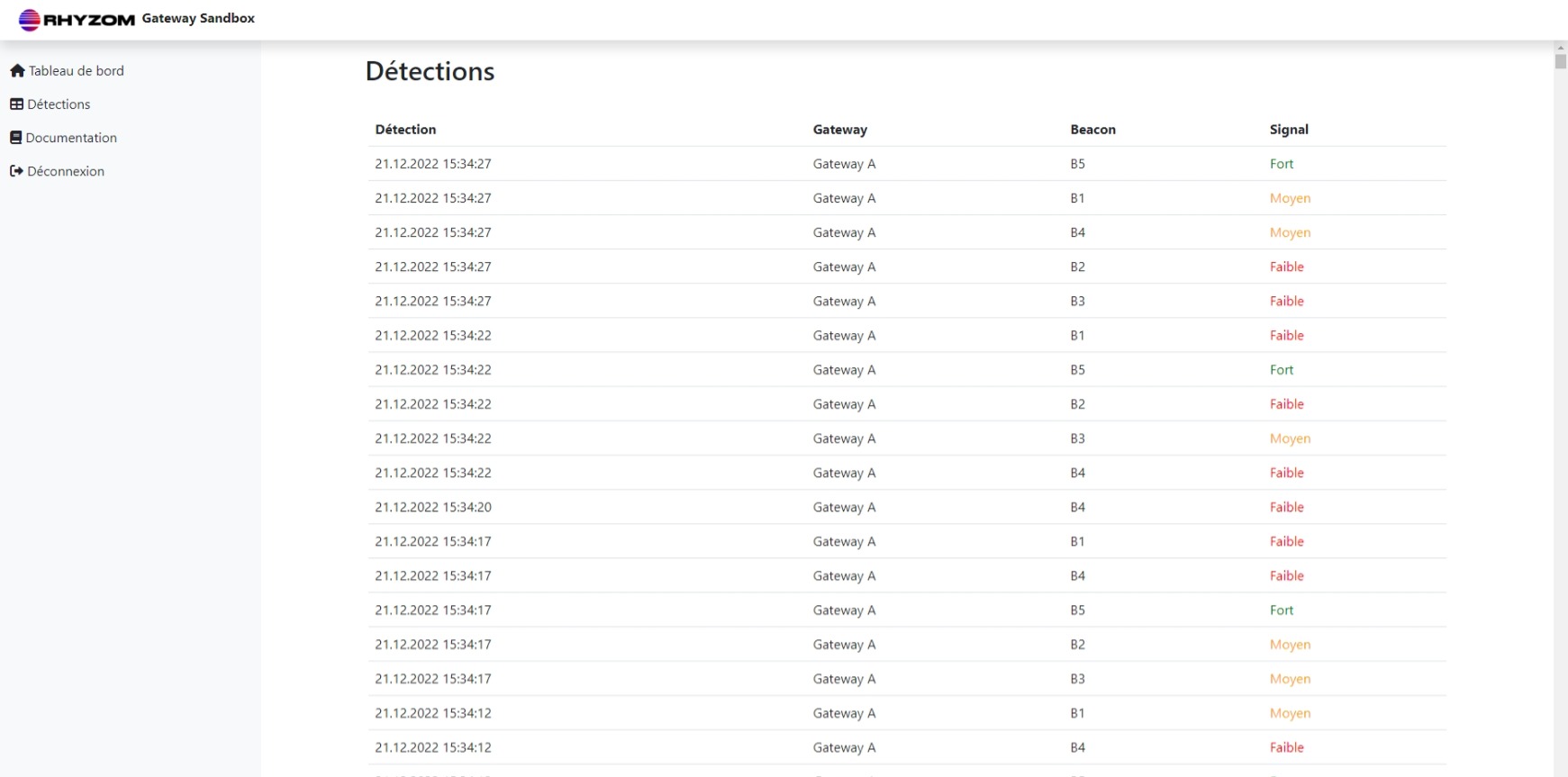Click the Gateway column header
Image resolution: width=1568 pixels, height=777 pixels.
tap(839, 130)
